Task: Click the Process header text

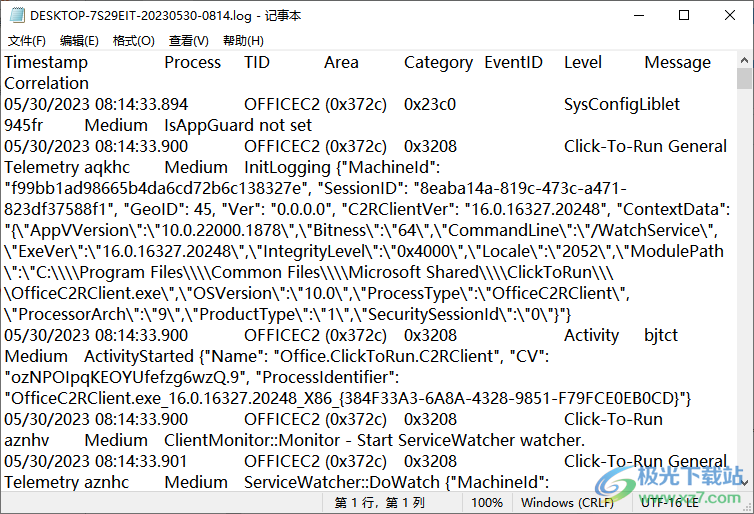Action: (x=192, y=63)
